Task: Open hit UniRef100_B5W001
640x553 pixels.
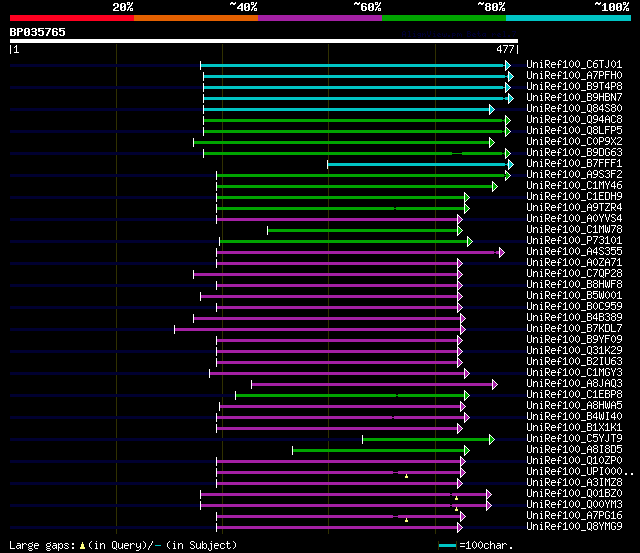Action: click(574, 295)
